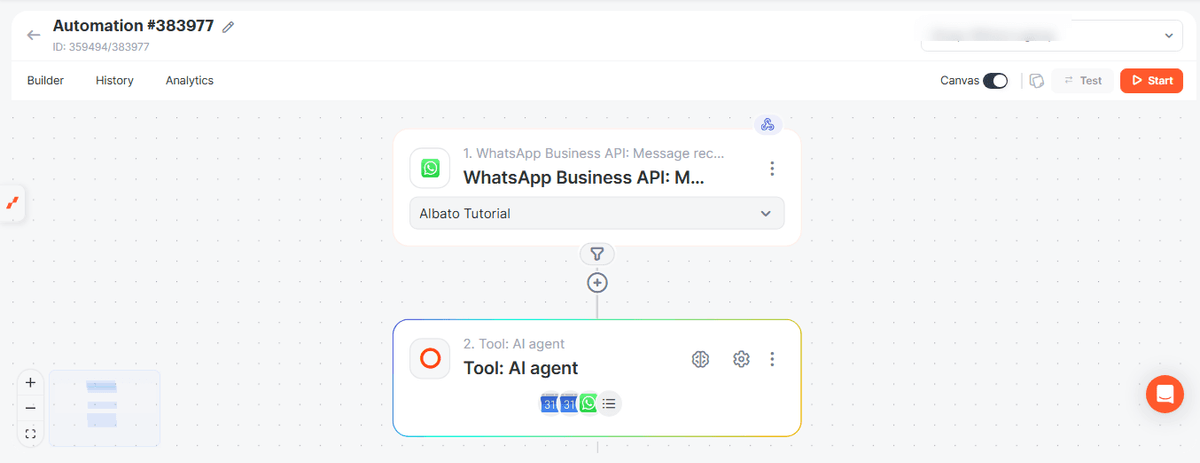Open the filter icon below step 1
The image size is (1200, 463).
597,254
